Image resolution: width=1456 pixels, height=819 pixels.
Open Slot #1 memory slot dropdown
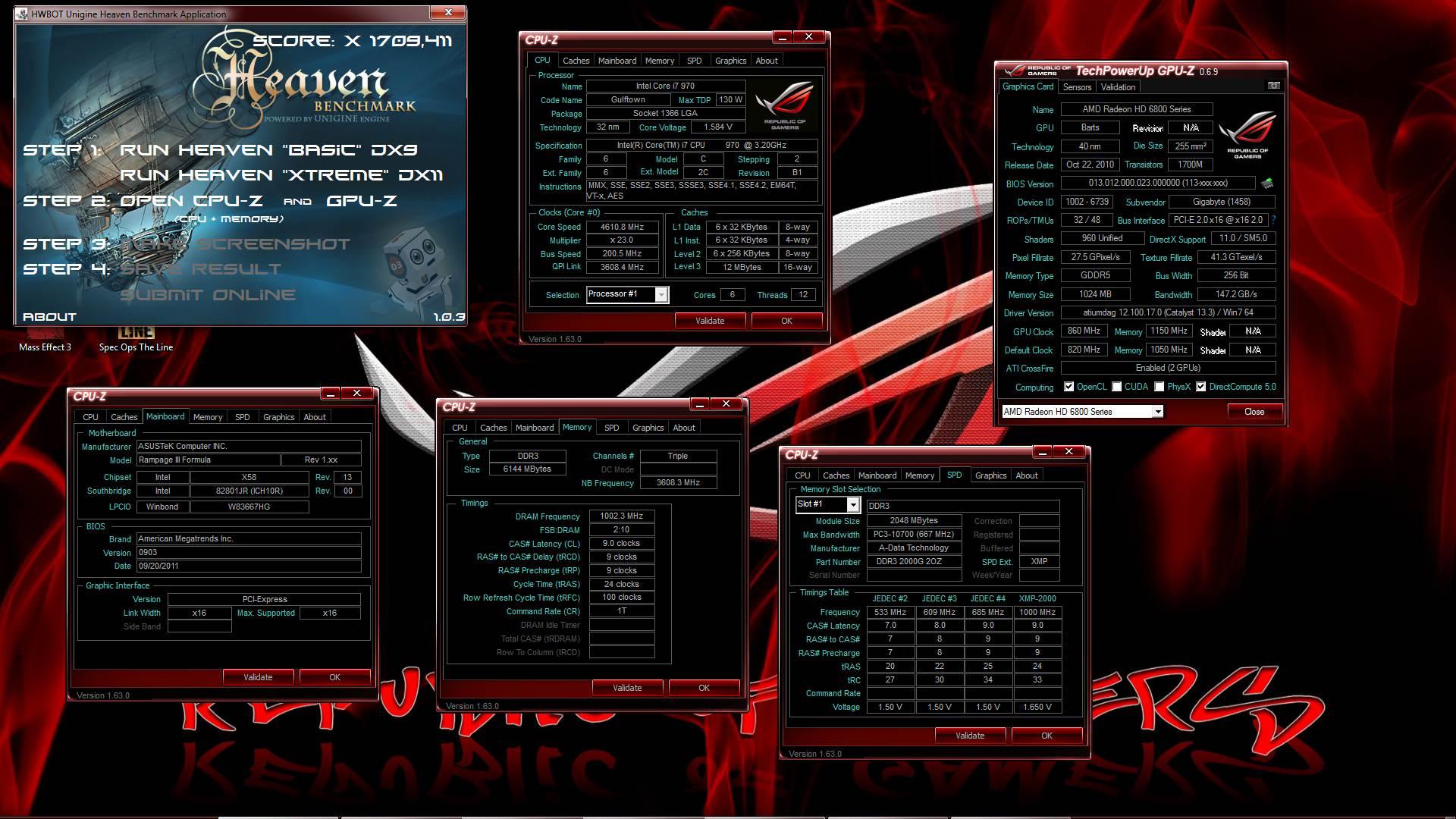coord(827,505)
